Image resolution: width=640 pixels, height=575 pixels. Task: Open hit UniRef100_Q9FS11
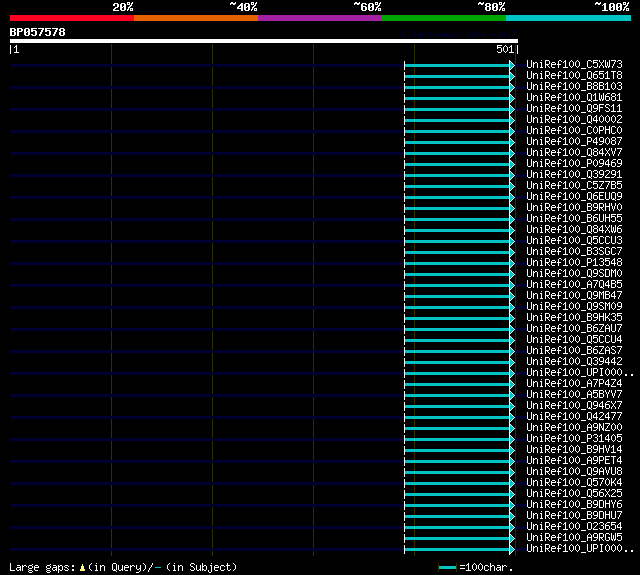point(574,109)
